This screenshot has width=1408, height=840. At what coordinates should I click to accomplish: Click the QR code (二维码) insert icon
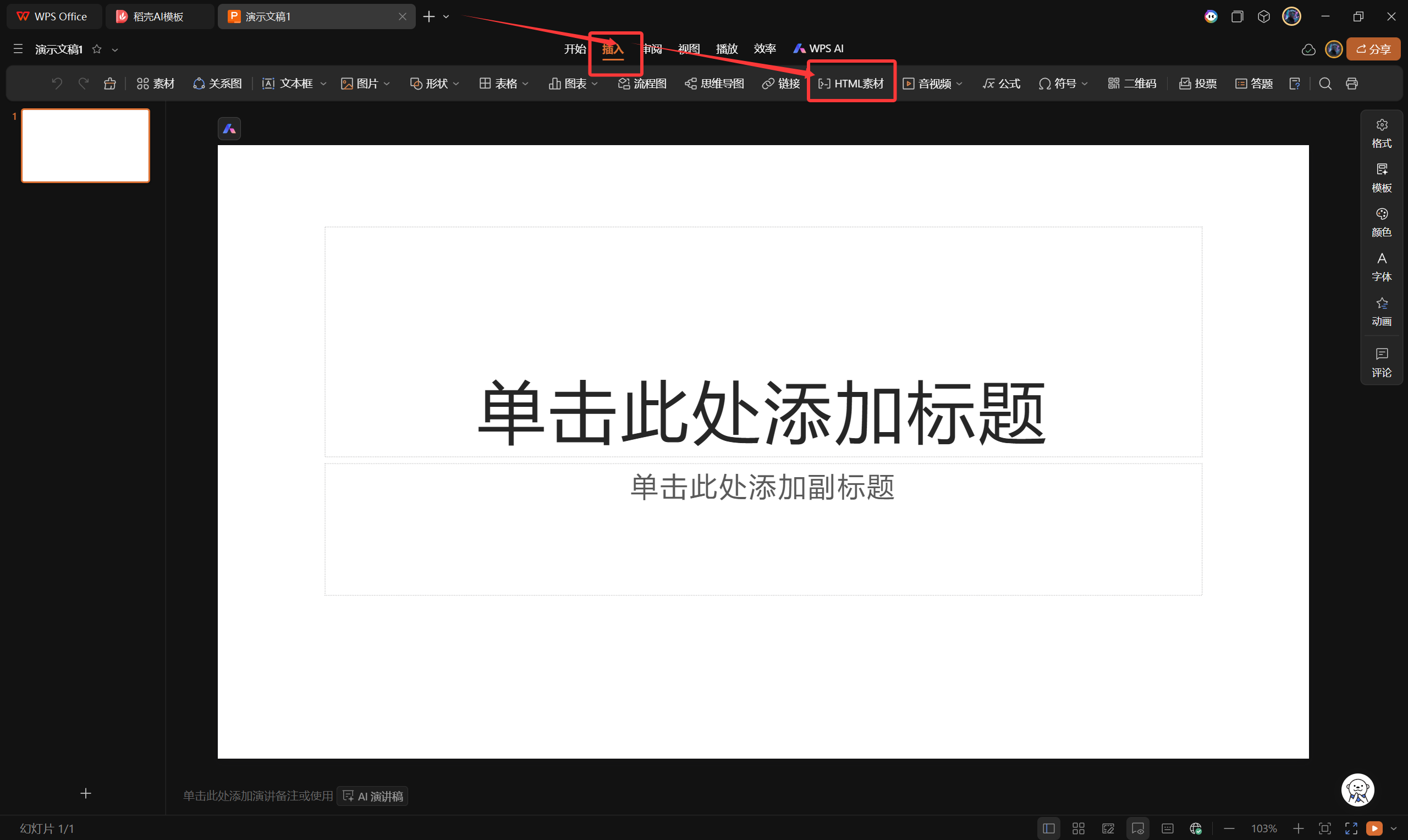point(1113,84)
